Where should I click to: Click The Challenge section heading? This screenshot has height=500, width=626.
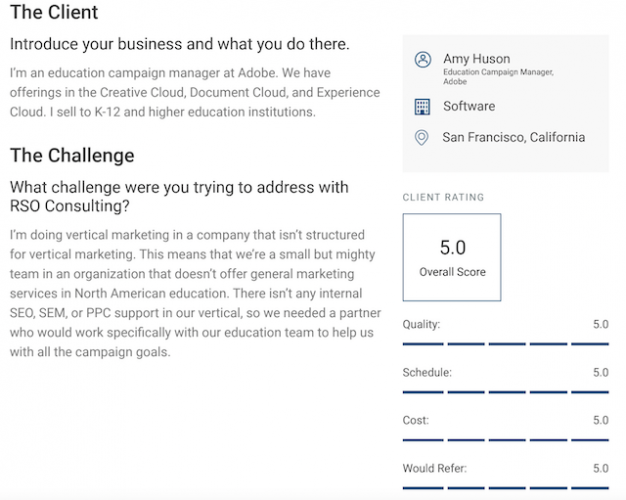71,156
